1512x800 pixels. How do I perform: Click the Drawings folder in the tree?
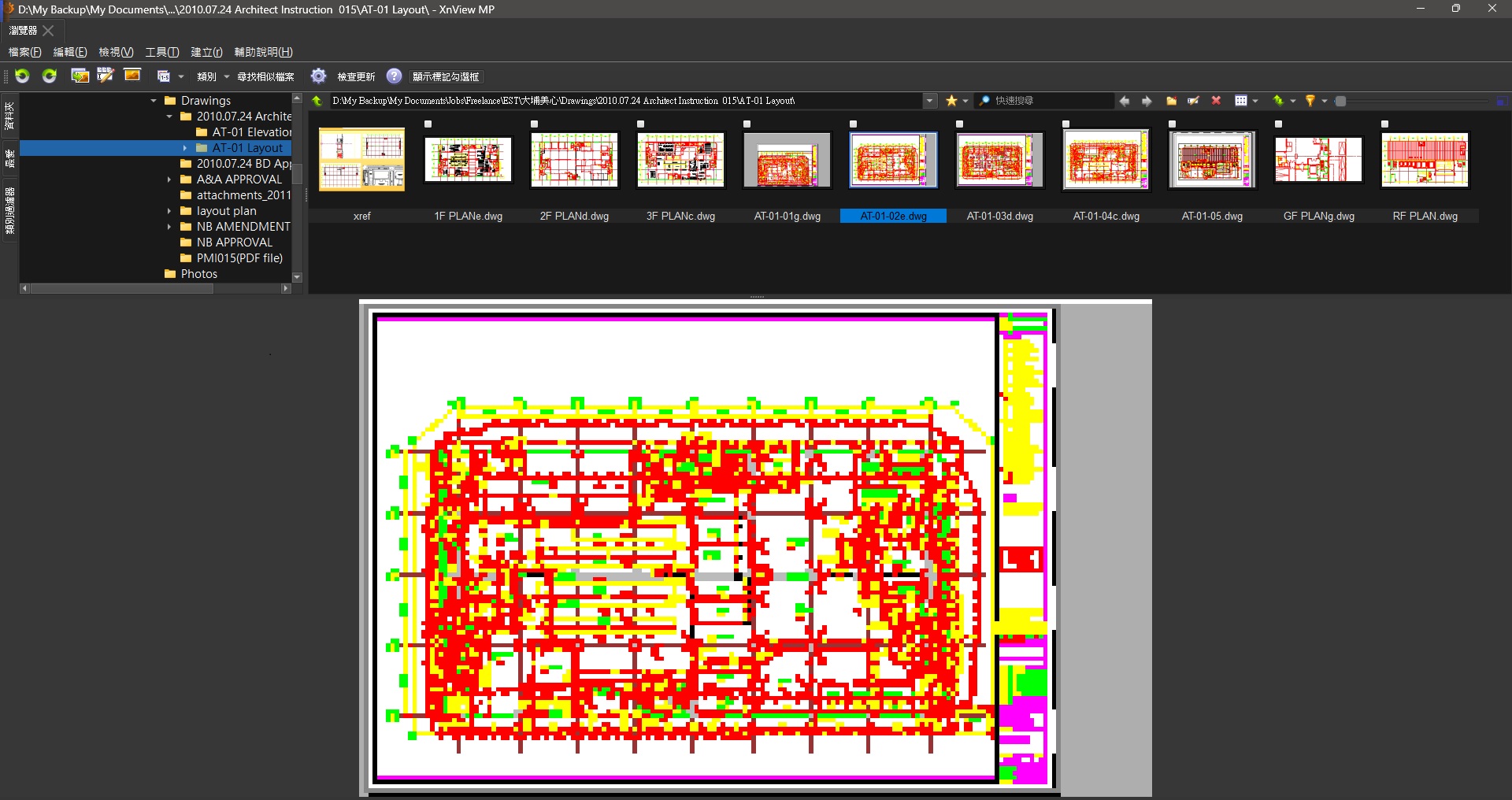[x=206, y=101]
